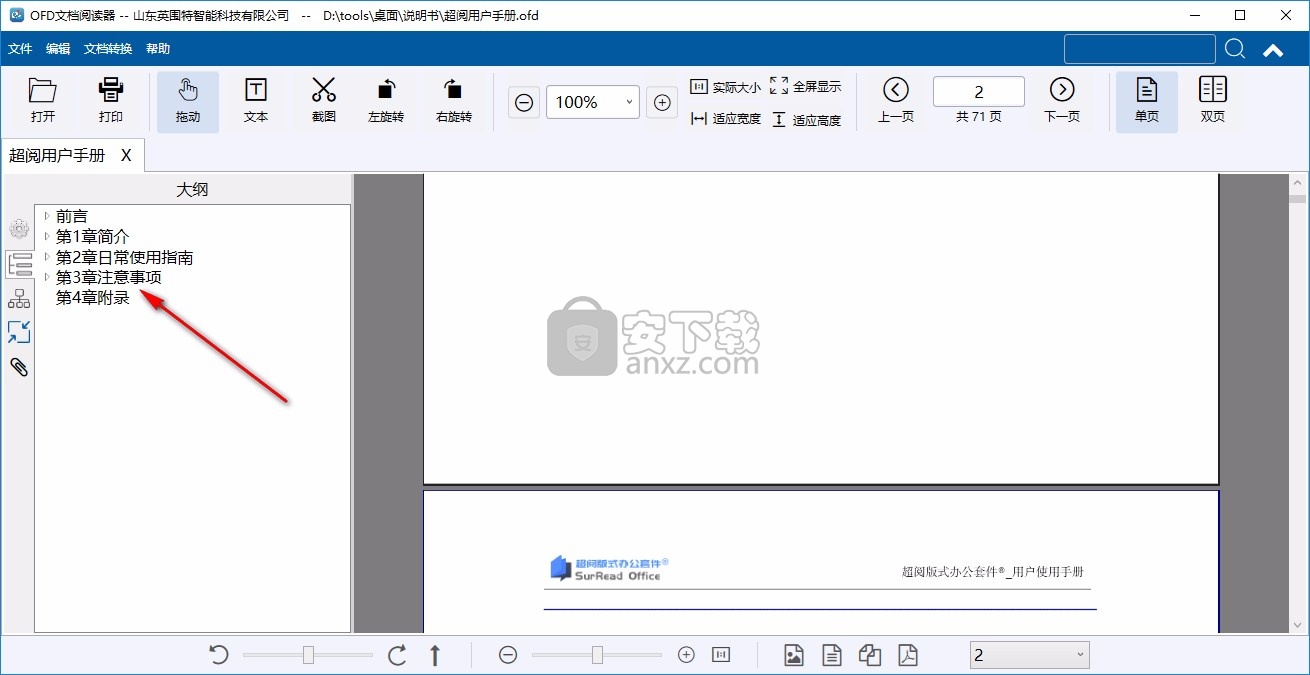Viewport: 1310px width, 675px height.
Task: Click bottom bar actual-size 1:1 icon
Action: tap(721, 655)
